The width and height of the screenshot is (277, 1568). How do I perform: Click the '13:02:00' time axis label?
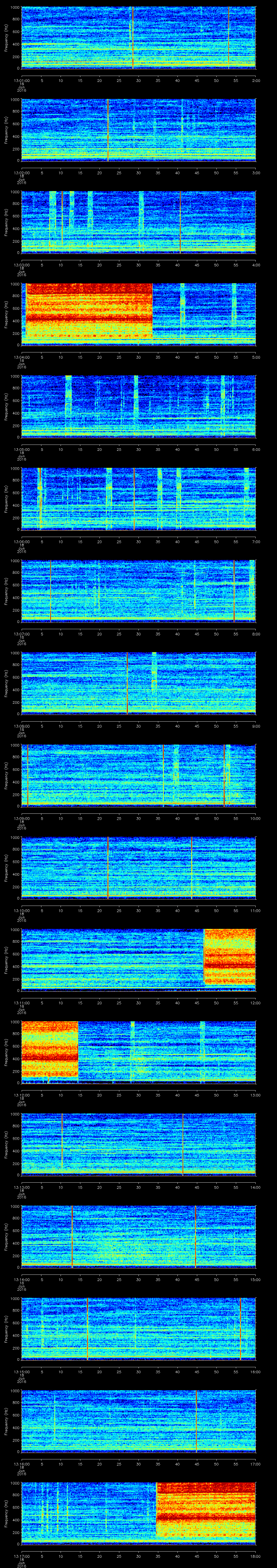coord(21,174)
